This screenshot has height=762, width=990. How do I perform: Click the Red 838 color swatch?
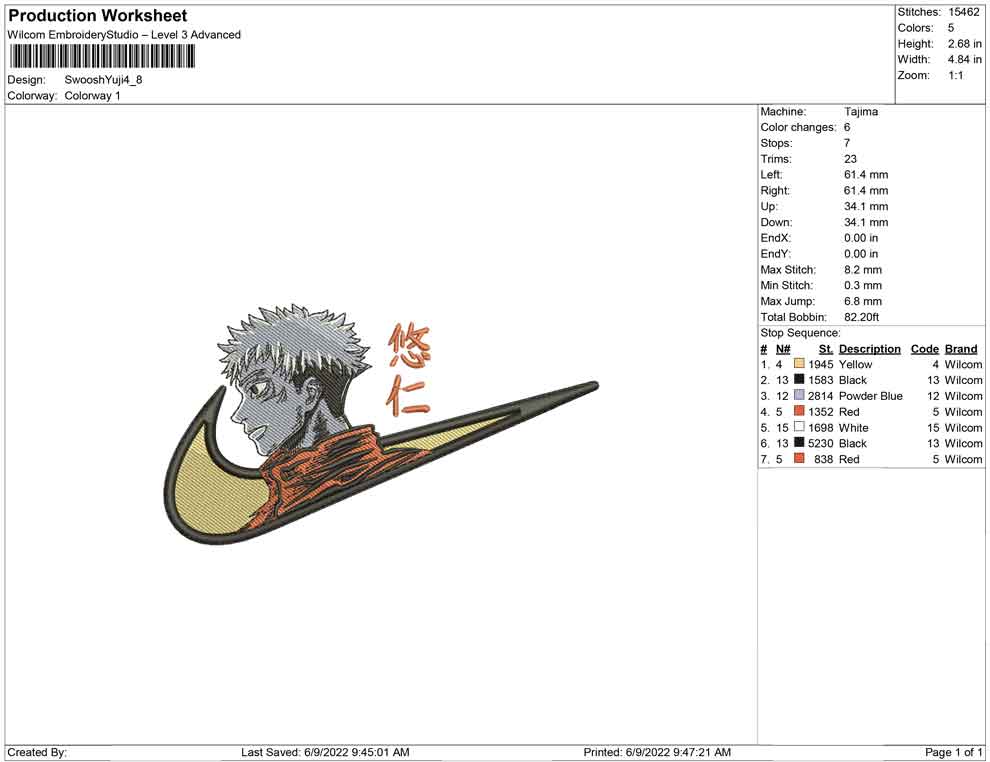pyautogui.click(x=799, y=458)
